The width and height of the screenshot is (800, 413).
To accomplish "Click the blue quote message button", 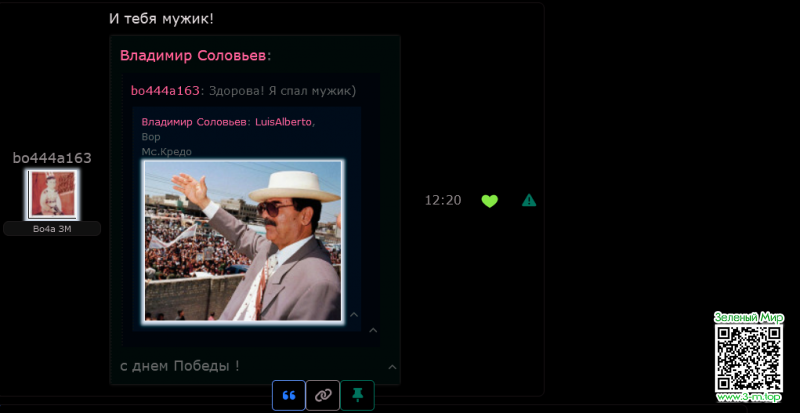I will (x=288, y=395).
